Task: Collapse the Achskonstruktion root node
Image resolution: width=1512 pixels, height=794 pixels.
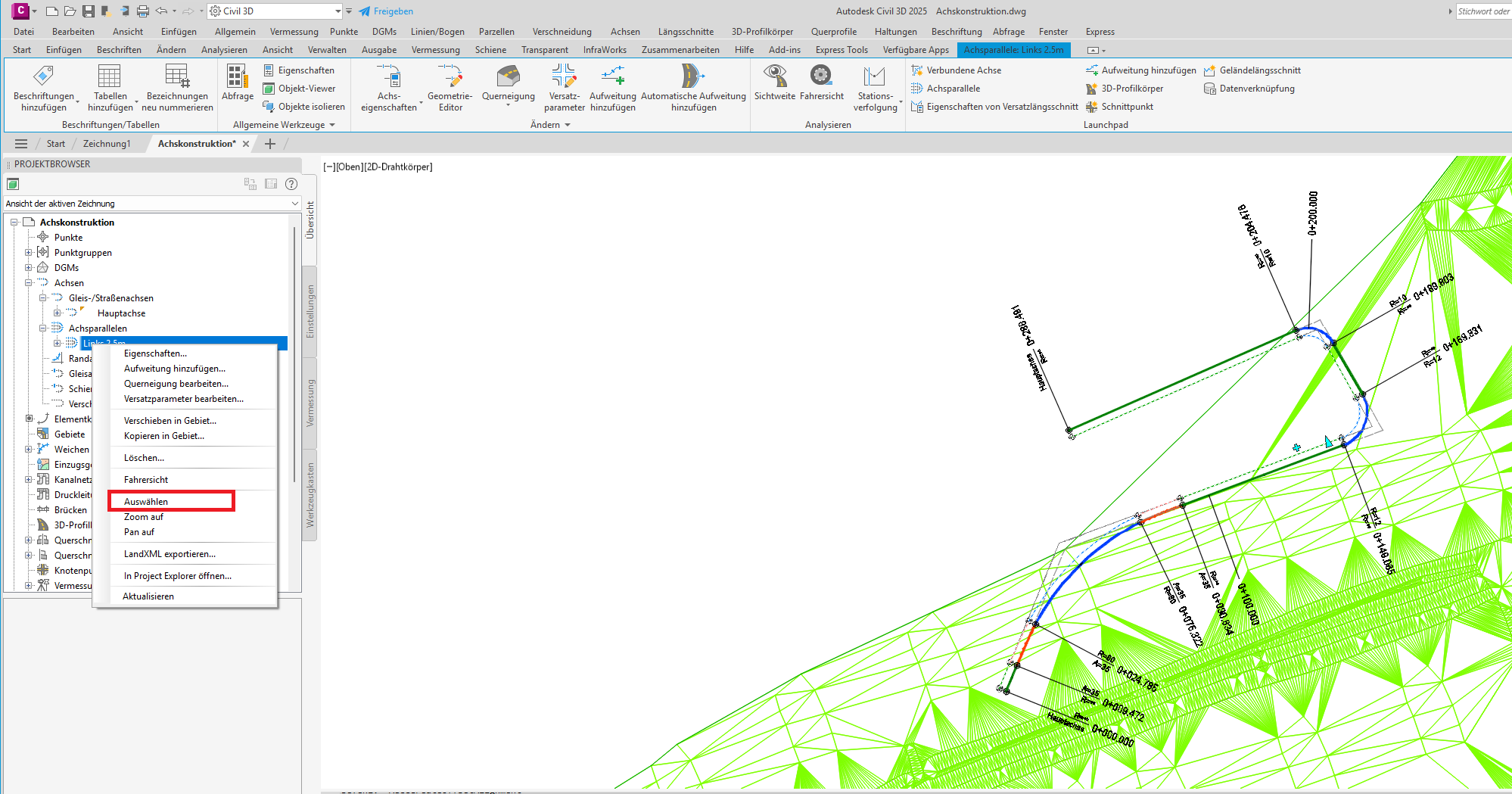Action: (14, 223)
